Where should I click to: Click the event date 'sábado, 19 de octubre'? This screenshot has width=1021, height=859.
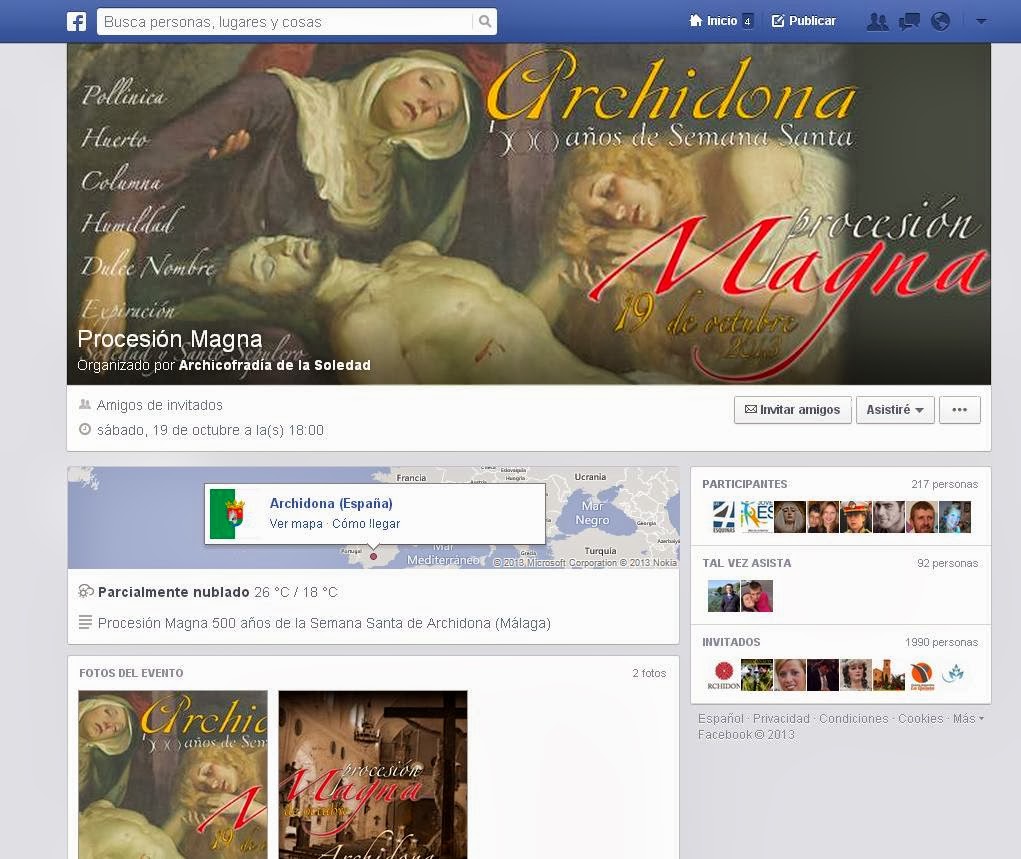210,430
